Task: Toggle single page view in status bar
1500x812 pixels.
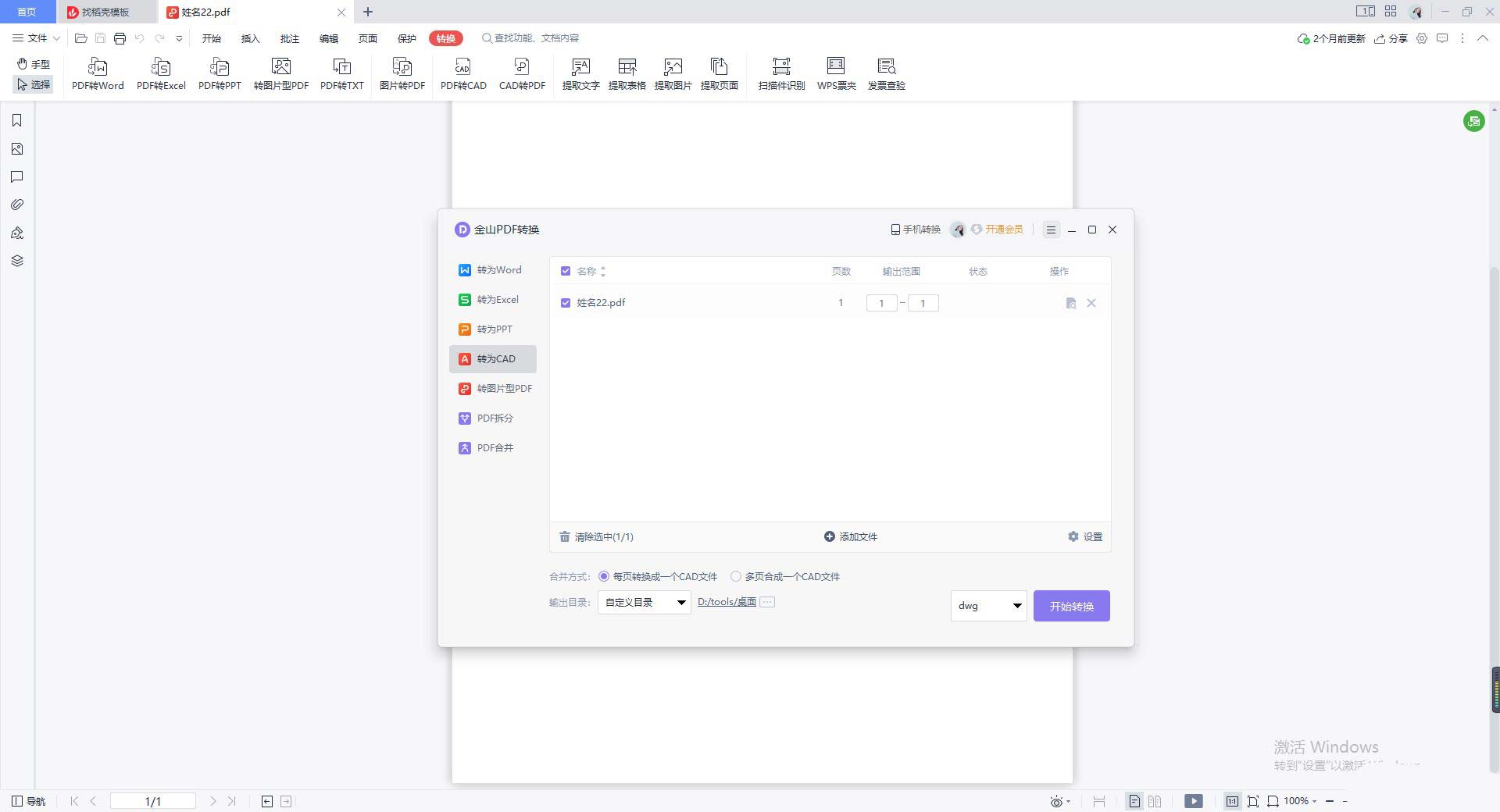Action: (x=1134, y=801)
